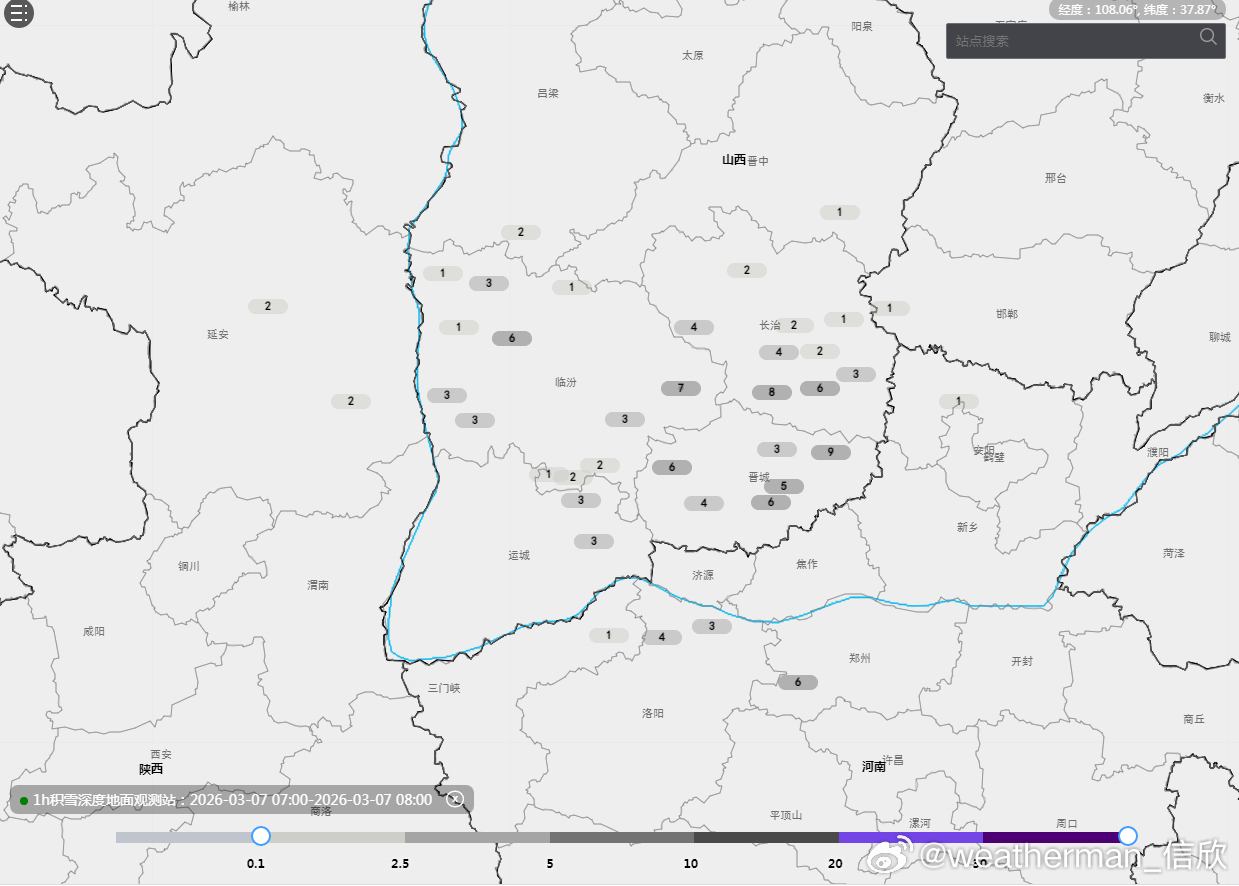This screenshot has height=886, width=1239.
Task: Click the legend segment between 2.5 and 5
Action: point(477,837)
